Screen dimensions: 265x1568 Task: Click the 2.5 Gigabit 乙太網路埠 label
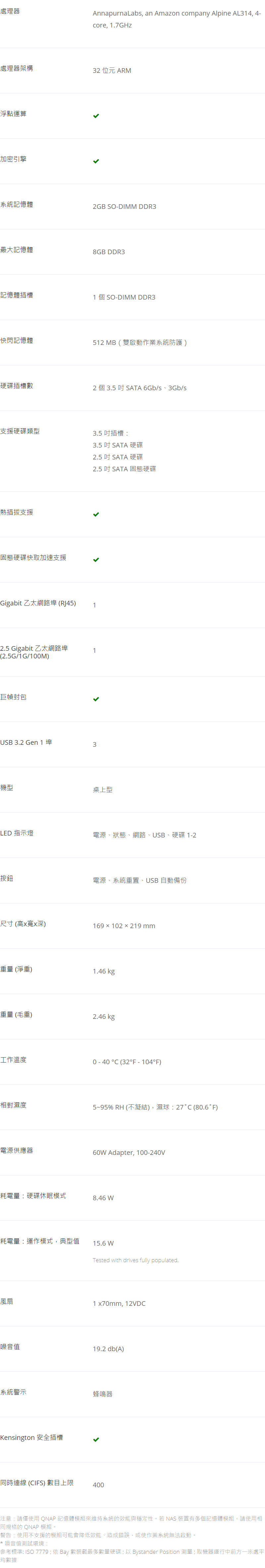(x=34, y=652)
